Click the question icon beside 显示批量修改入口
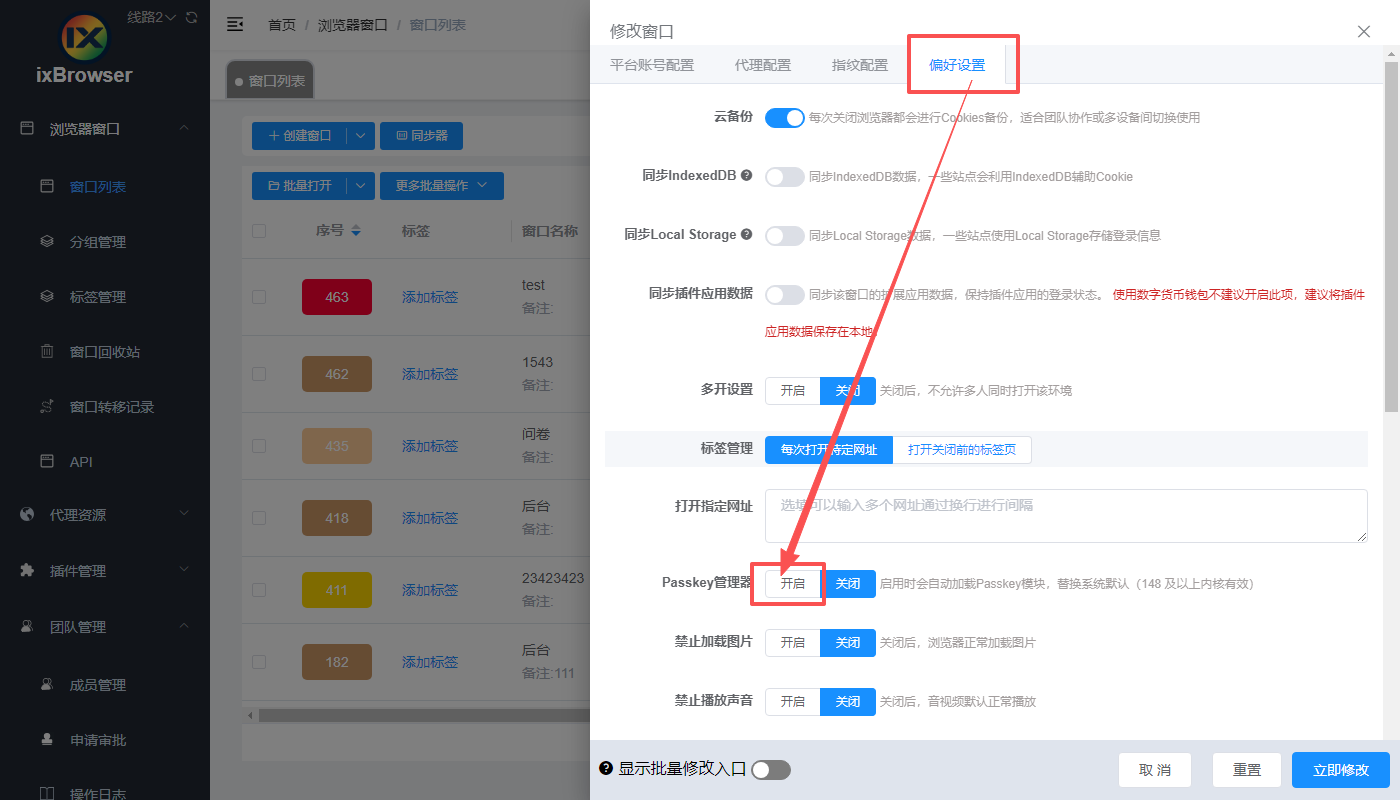Screen dimensions: 1400x800 (x=605, y=768)
